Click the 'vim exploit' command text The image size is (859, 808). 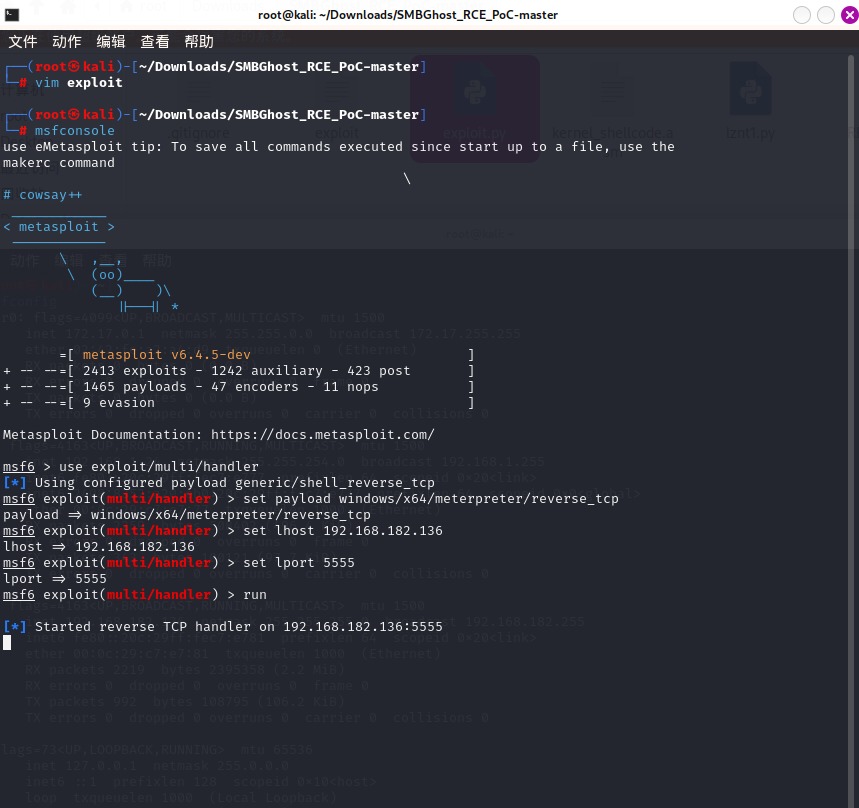click(x=79, y=83)
